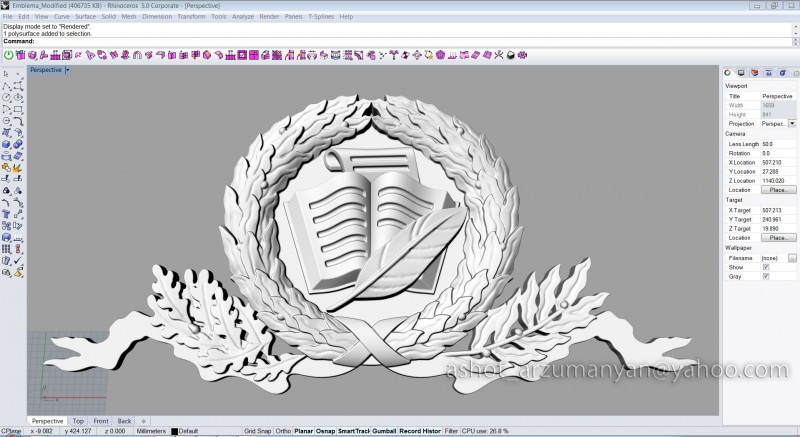Image resolution: width=800 pixels, height=437 pixels.
Task: Click the Lens Length value field
Action: click(x=779, y=144)
